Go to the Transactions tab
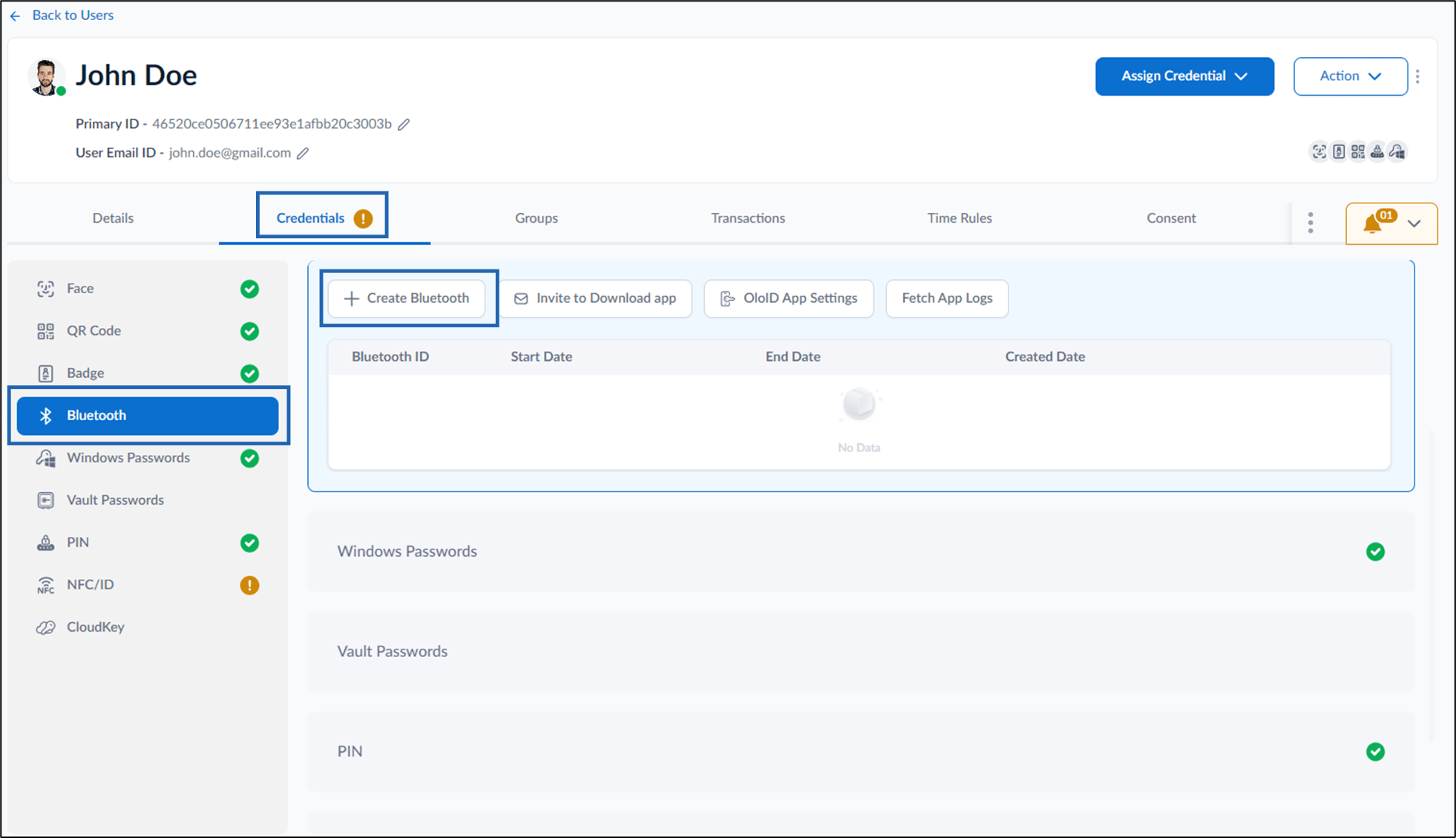1456x838 pixels. (x=747, y=218)
